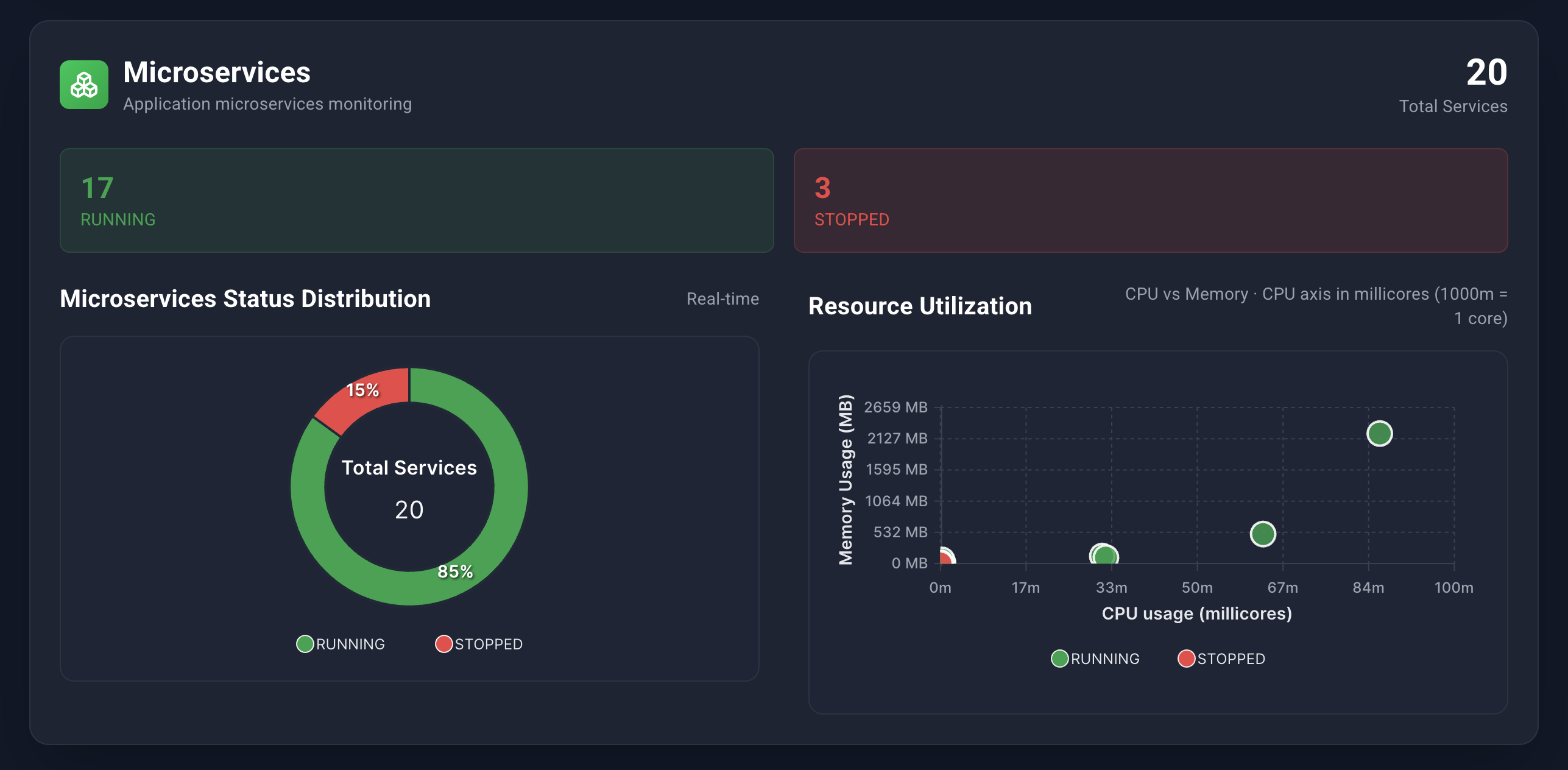Click the Resource Utilization heading
1568x770 pixels.
pos(920,306)
